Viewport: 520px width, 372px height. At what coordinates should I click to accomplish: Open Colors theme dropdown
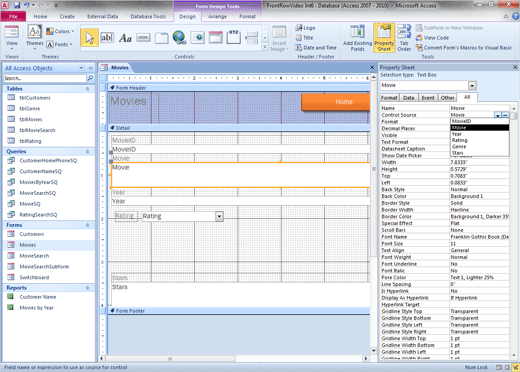point(60,31)
